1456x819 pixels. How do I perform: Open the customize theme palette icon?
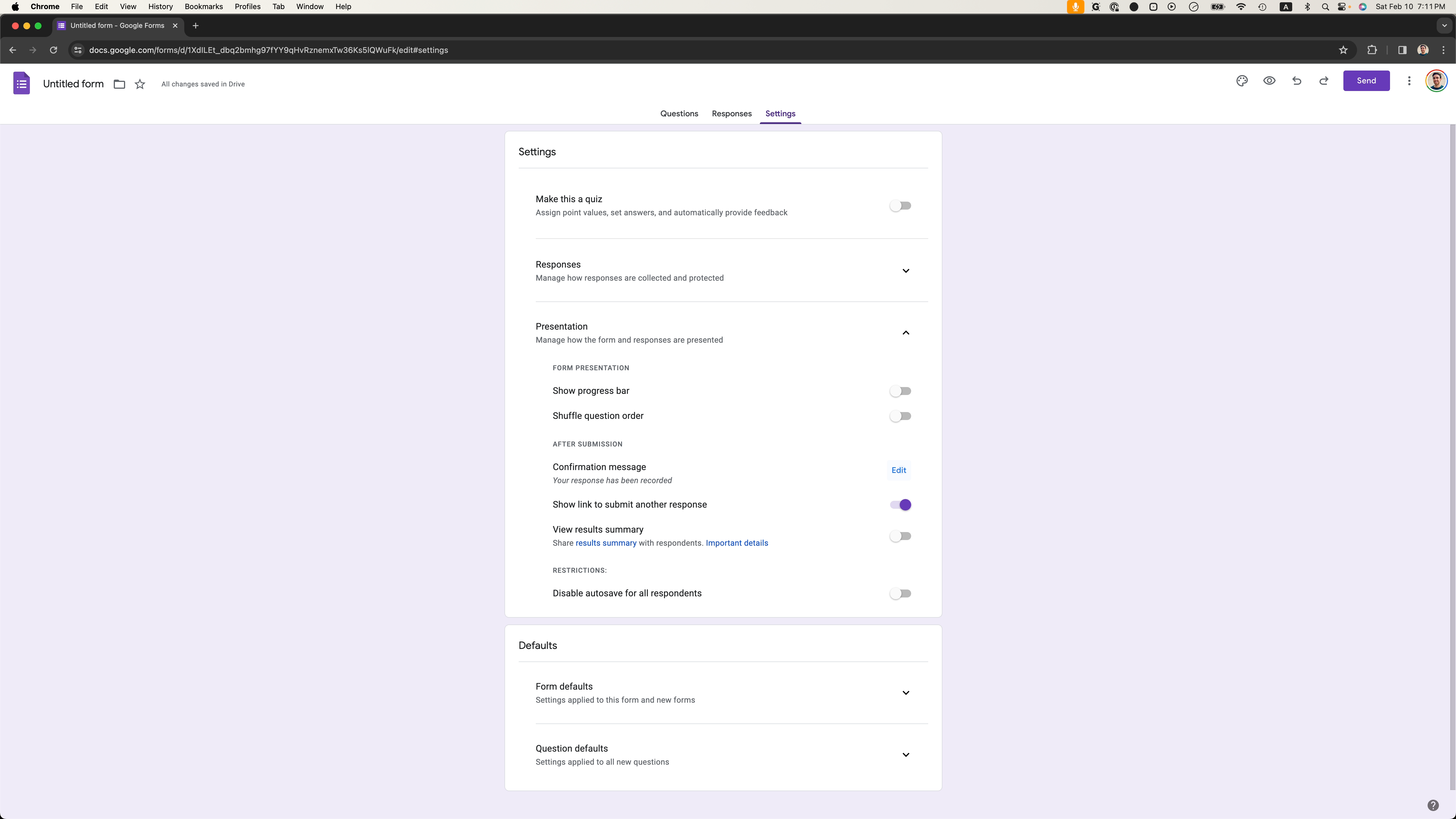pyautogui.click(x=1242, y=81)
